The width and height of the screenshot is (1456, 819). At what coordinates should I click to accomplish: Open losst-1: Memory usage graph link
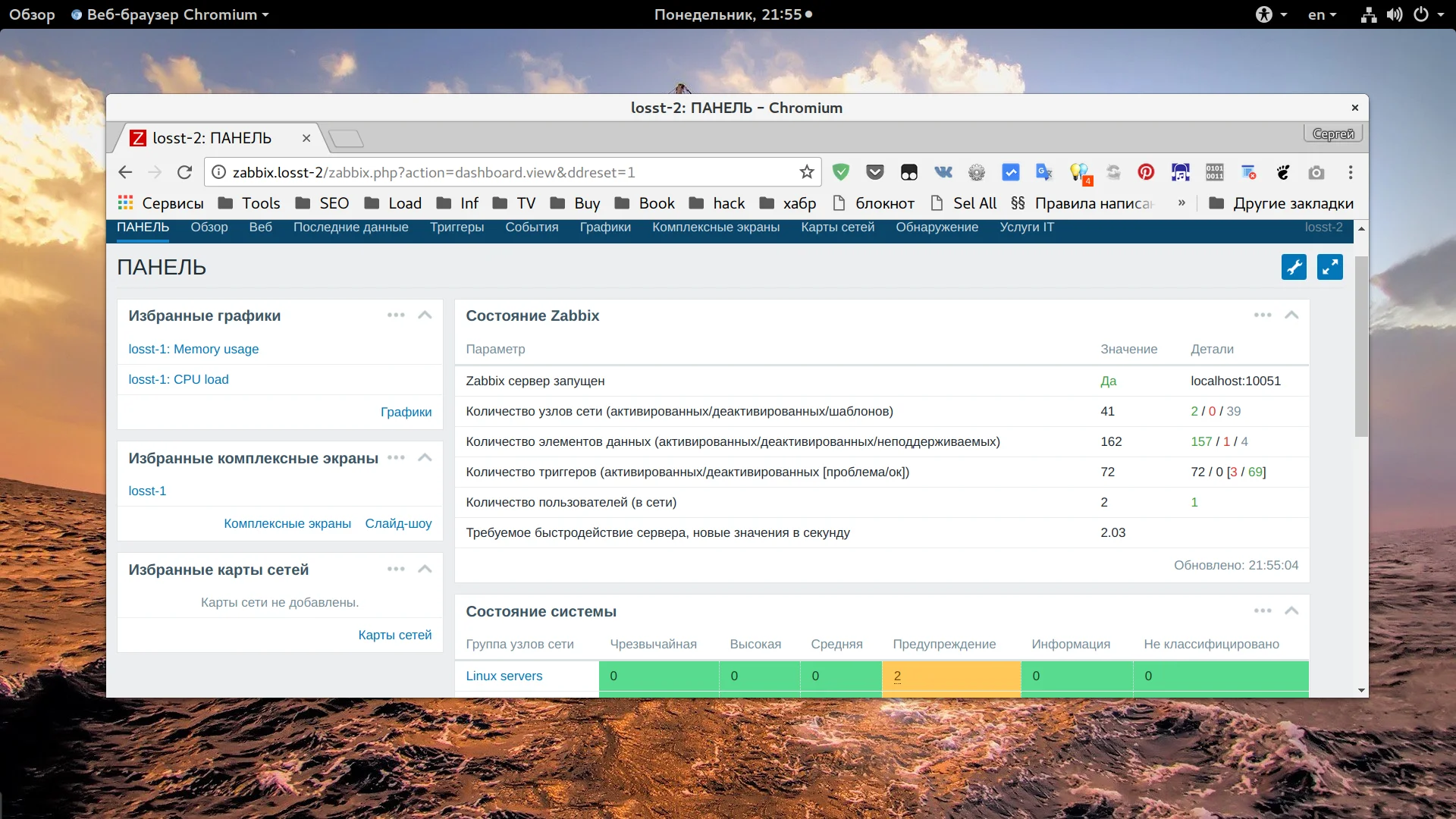[x=193, y=350]
